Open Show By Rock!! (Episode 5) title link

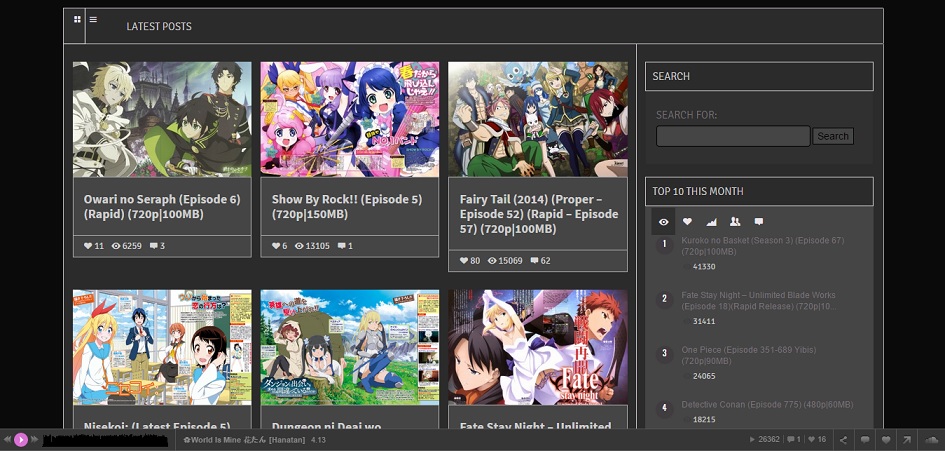(x=347, y=207)
